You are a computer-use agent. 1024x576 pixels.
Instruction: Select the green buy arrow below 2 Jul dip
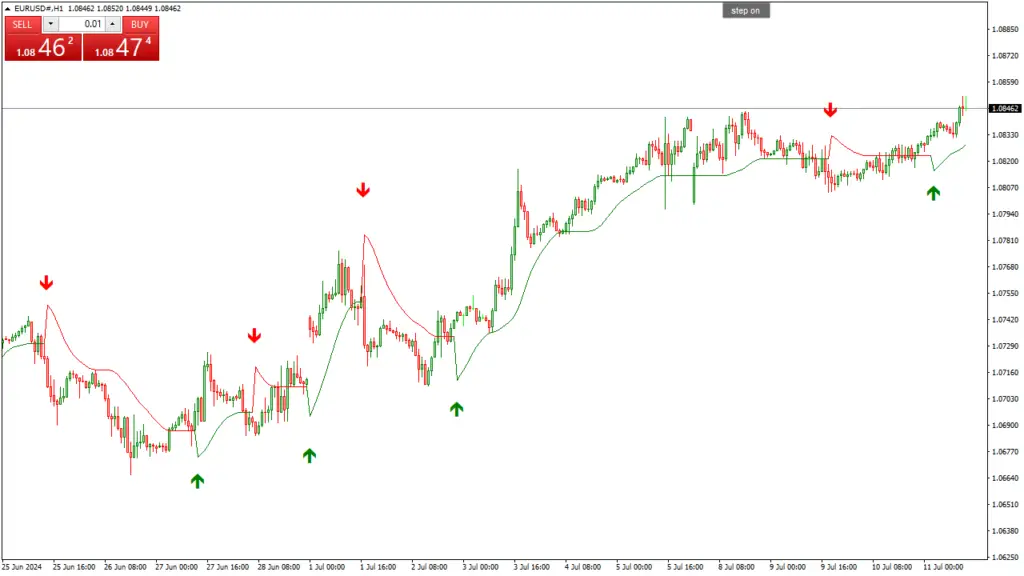point(457,408)
